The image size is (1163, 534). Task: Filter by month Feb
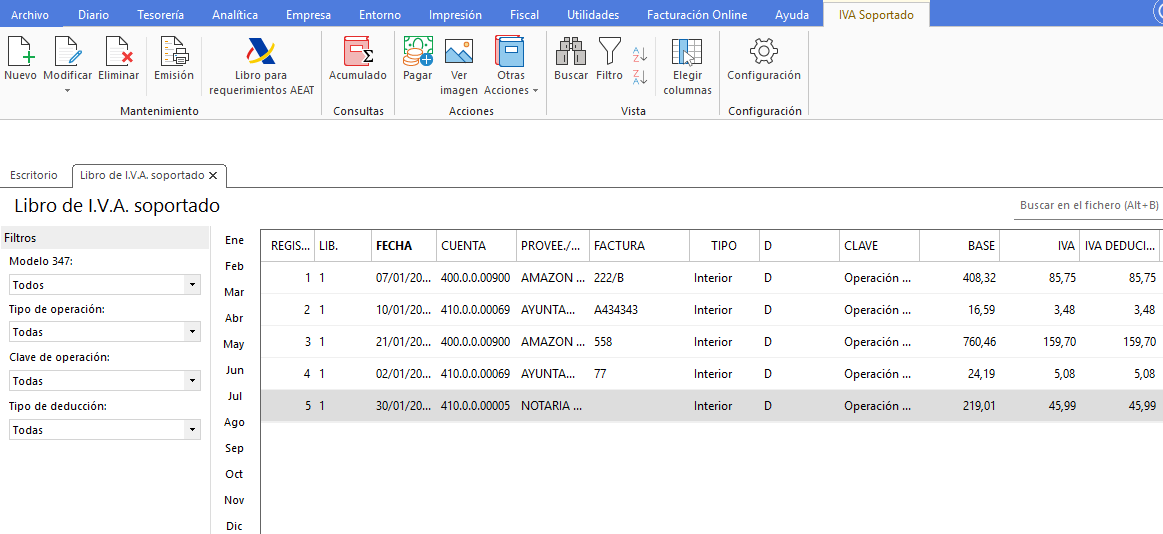point(234,266)
